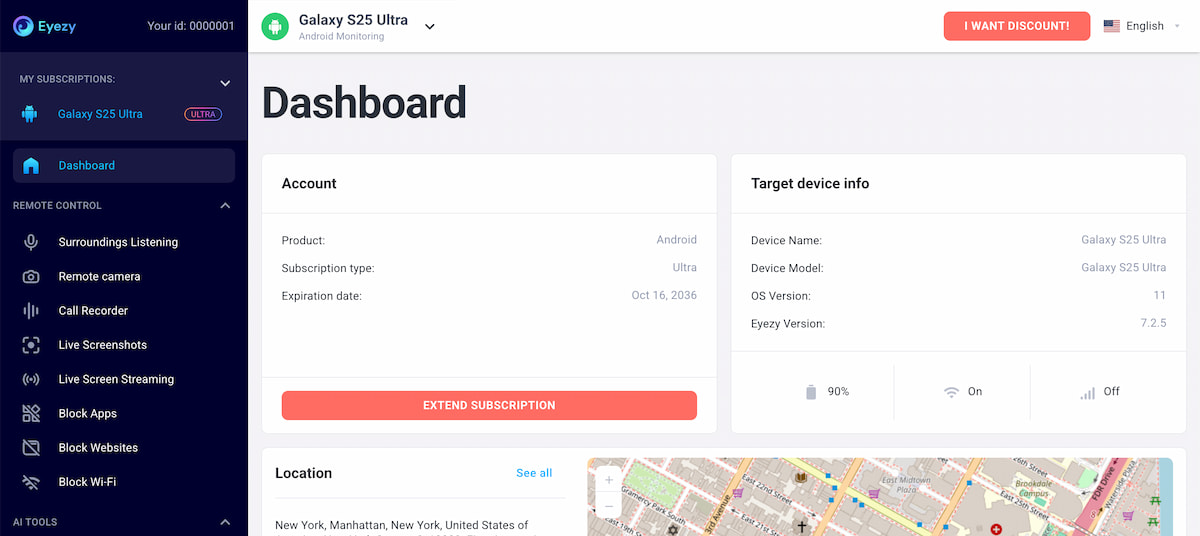This screenshot has height=536, width=1200.
Task: Select Galaxy S25 Ultra subscription in sidebar
Action: [x=100, y=114]
